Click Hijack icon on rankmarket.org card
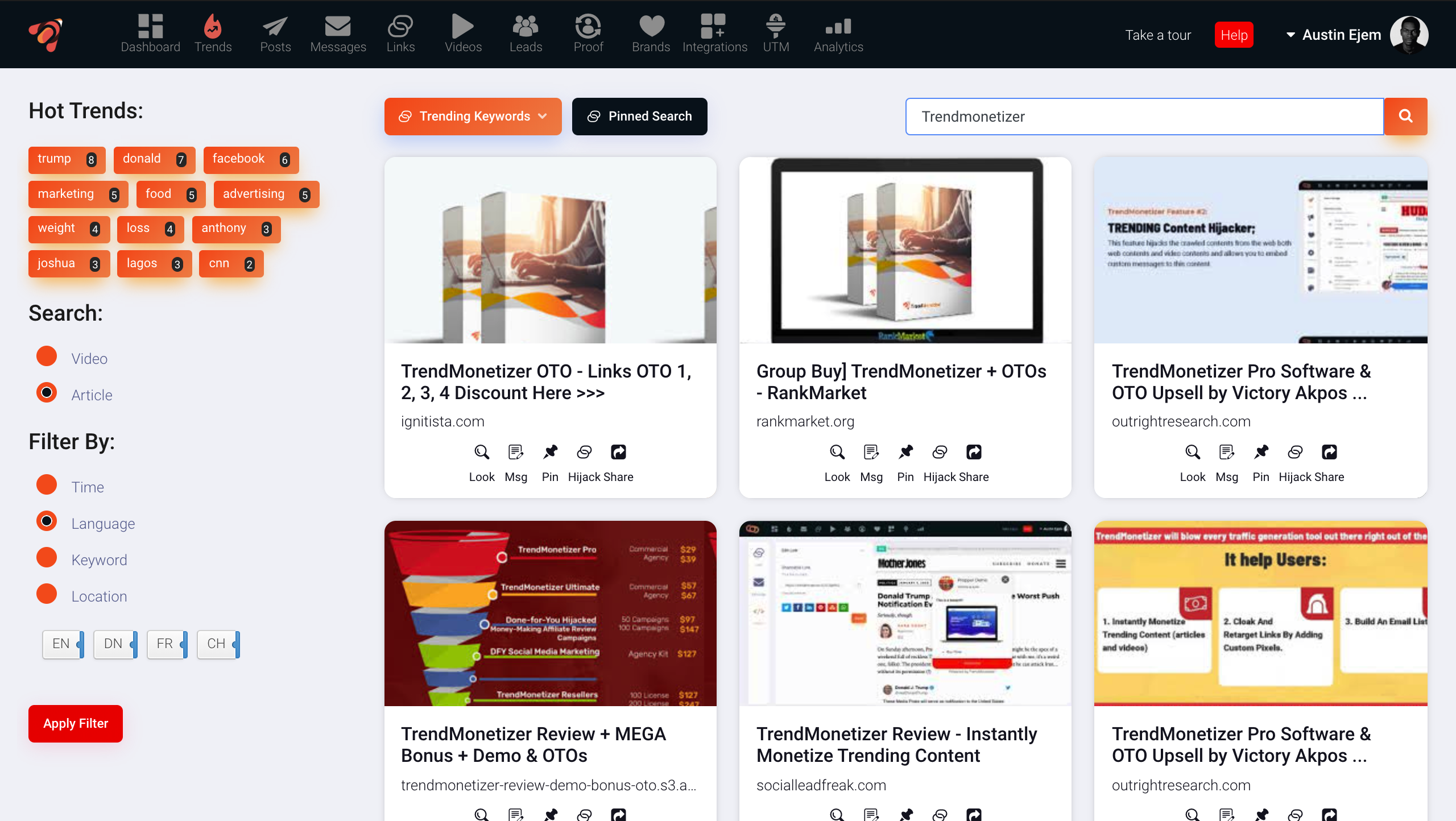This screenshot has width=1456, height=821. point(940,453)
